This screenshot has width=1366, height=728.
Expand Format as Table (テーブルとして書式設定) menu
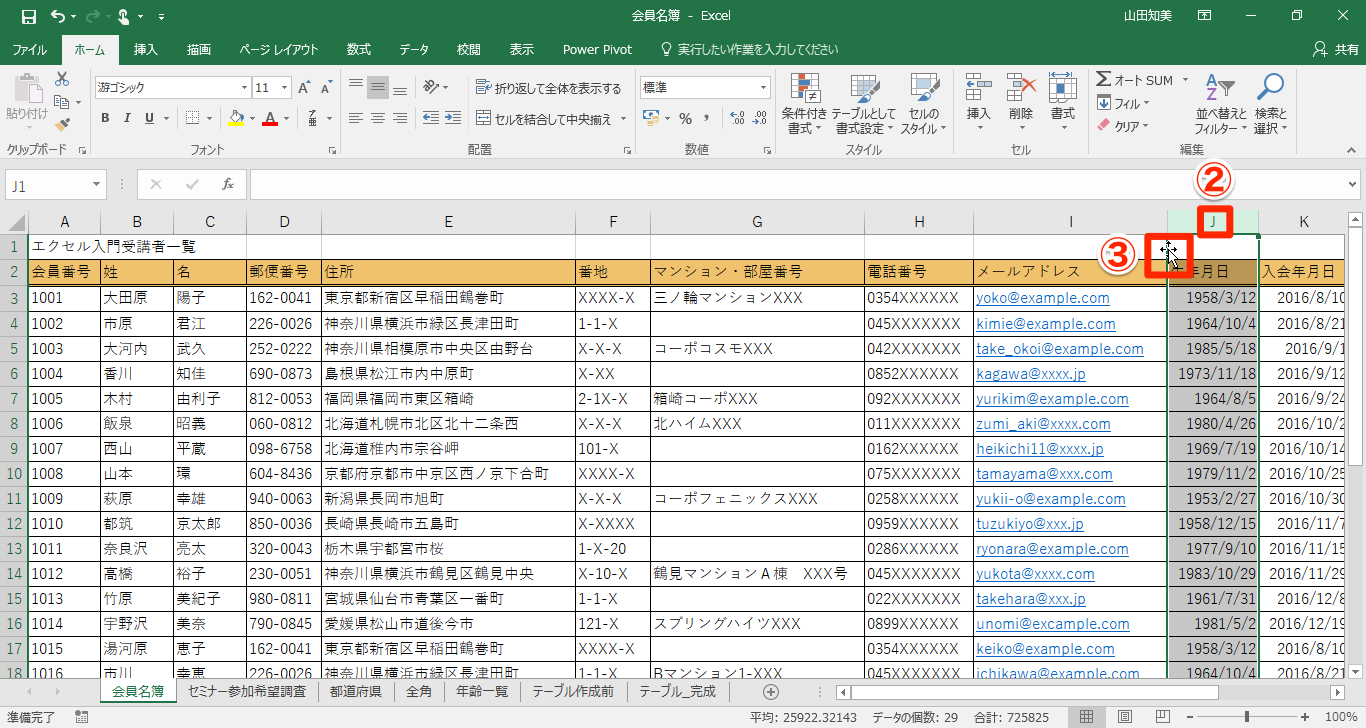pyautogui.click(x=863, y=103)
